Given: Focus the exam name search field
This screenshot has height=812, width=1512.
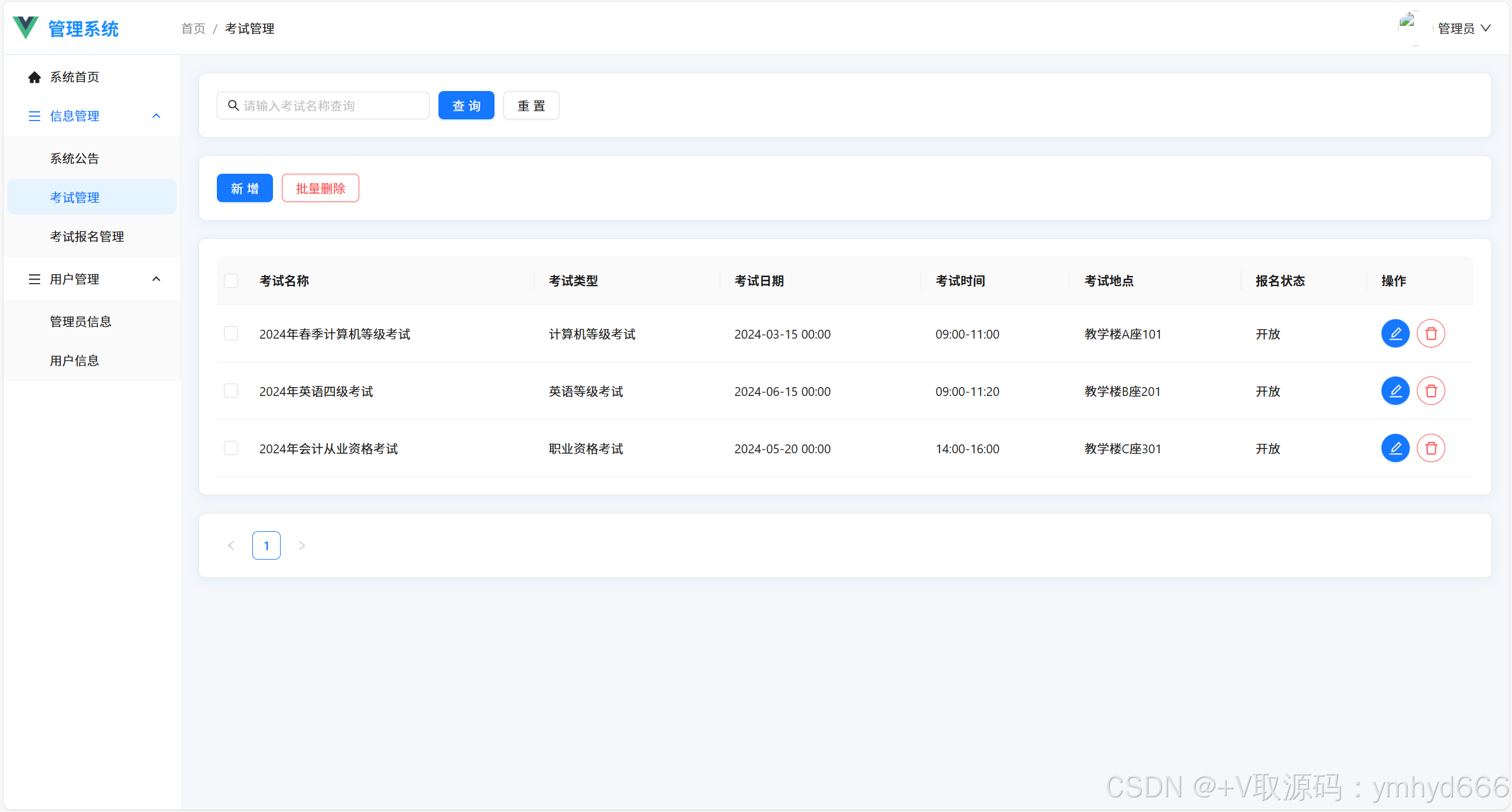Looking at the screenshot, I should pos(331,106).
